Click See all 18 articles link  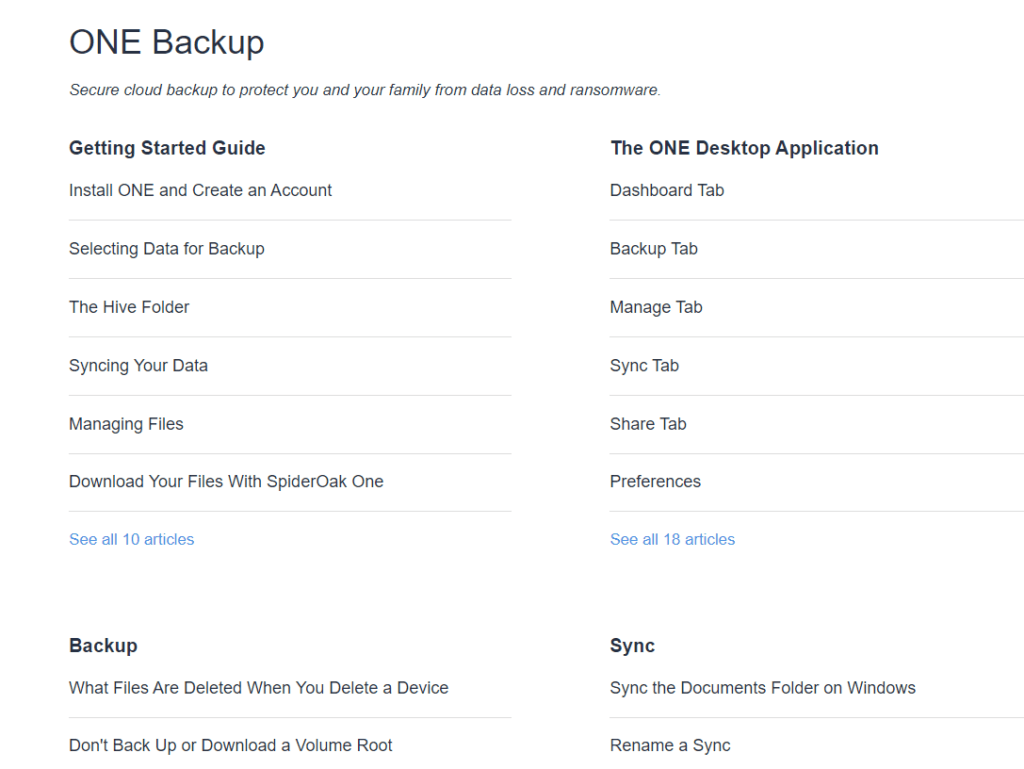point(672,539)
